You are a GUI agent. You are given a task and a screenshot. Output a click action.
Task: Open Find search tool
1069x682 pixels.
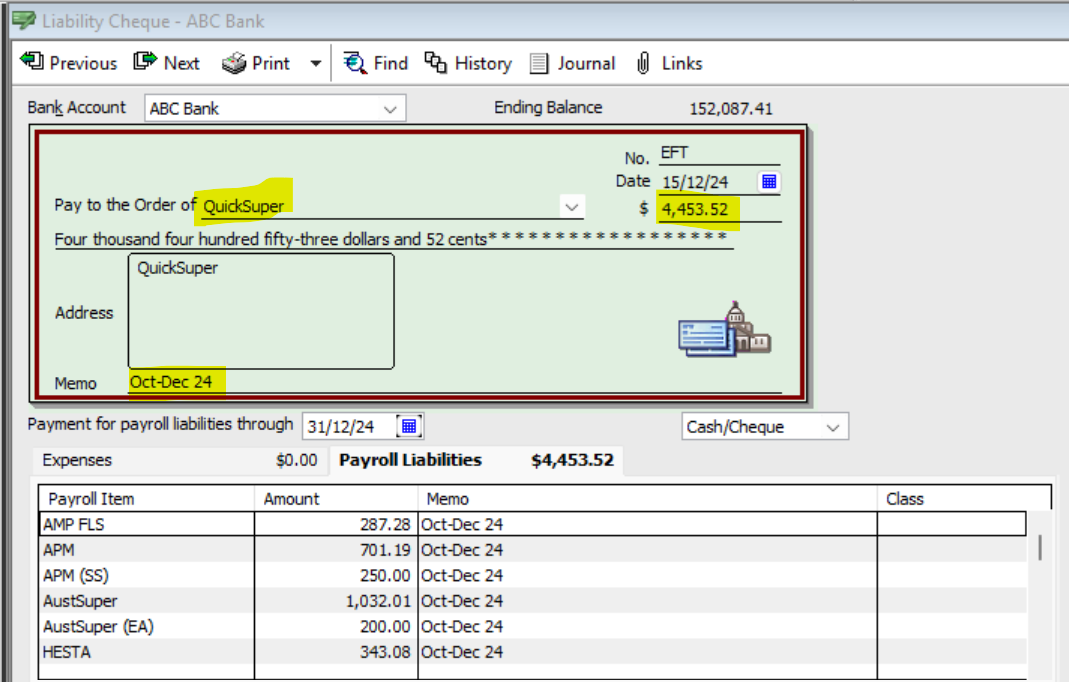tap(376, 63)
